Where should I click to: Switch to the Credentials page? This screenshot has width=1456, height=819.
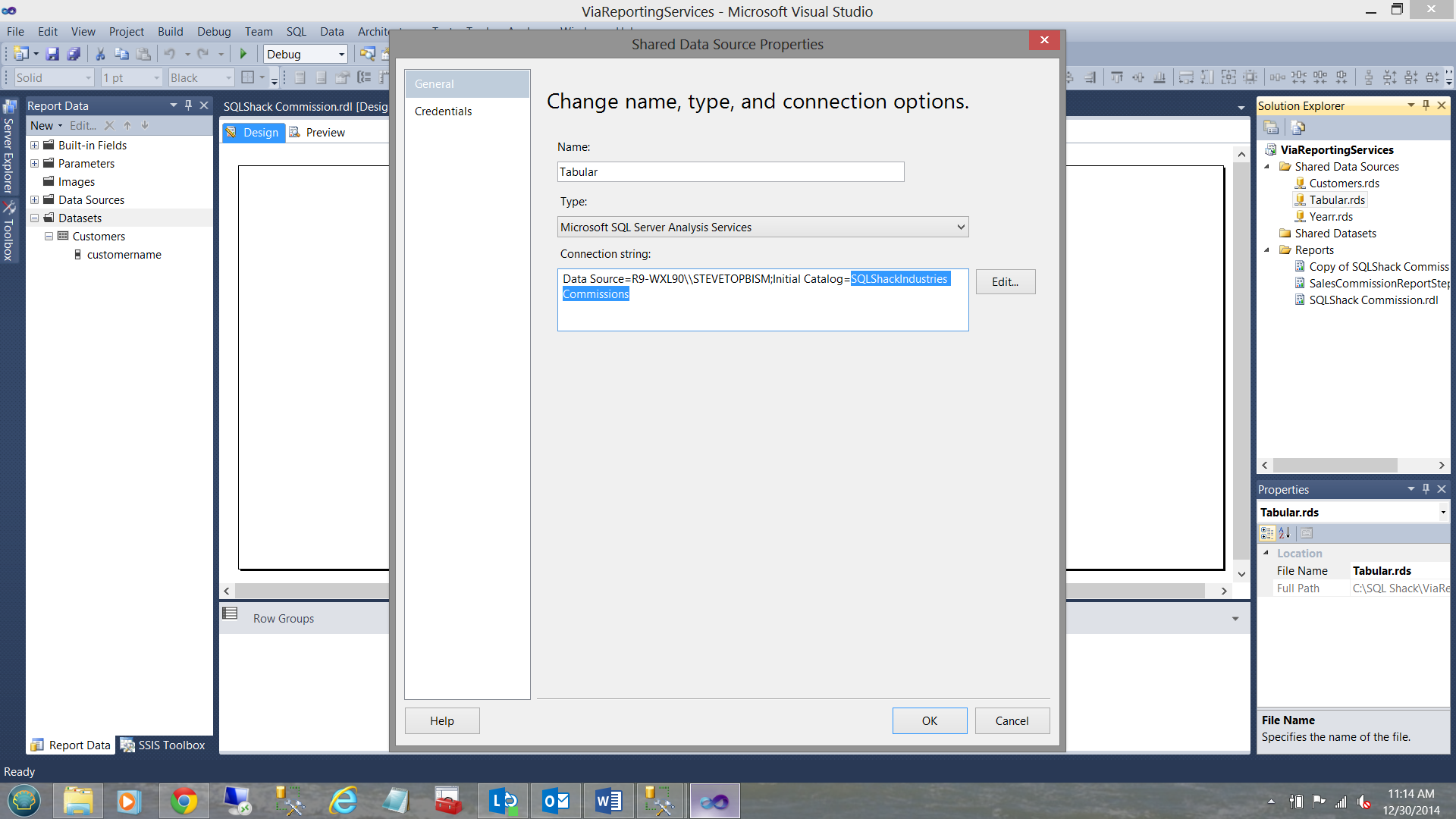point(443,111)
